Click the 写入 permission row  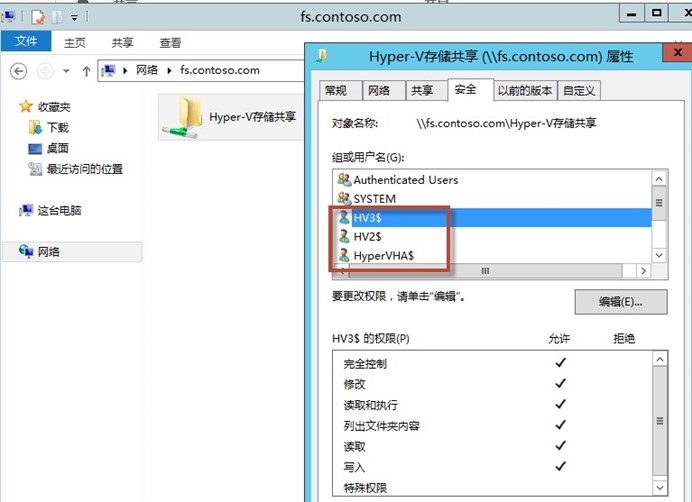(x=493, y=467)
